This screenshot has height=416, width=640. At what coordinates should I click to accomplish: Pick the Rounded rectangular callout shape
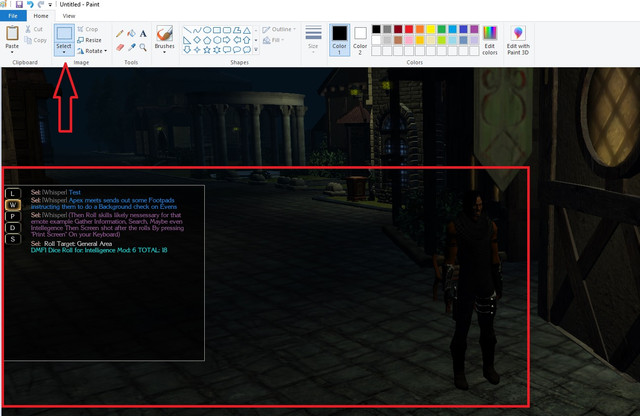[227, 50]
